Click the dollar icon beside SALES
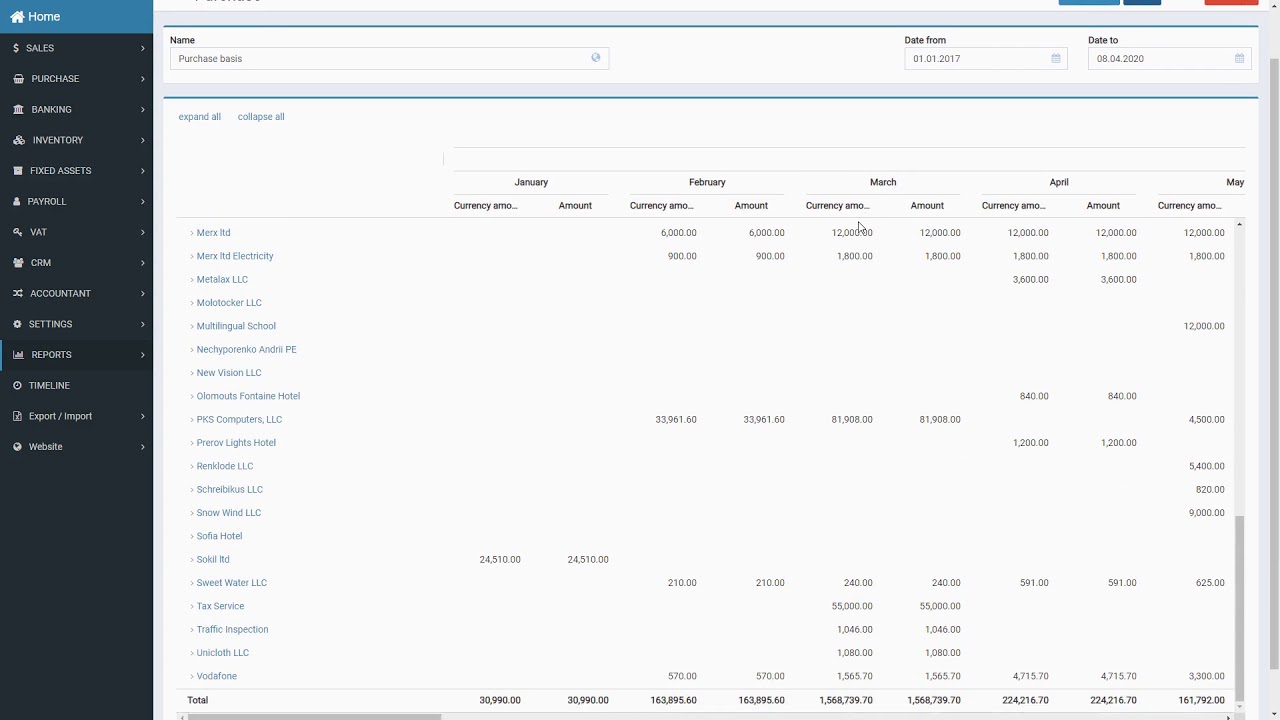 click(16, 48)
